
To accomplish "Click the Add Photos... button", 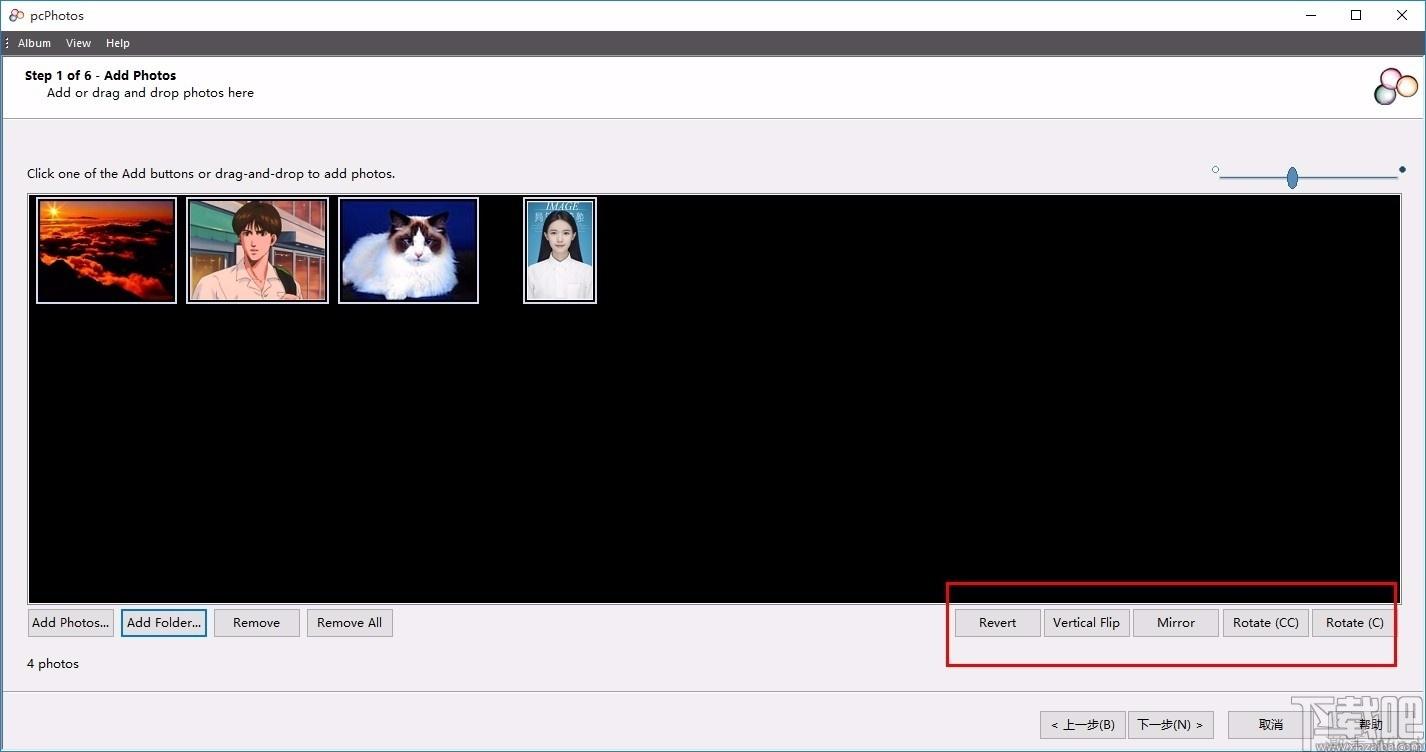I will [71, 623].
